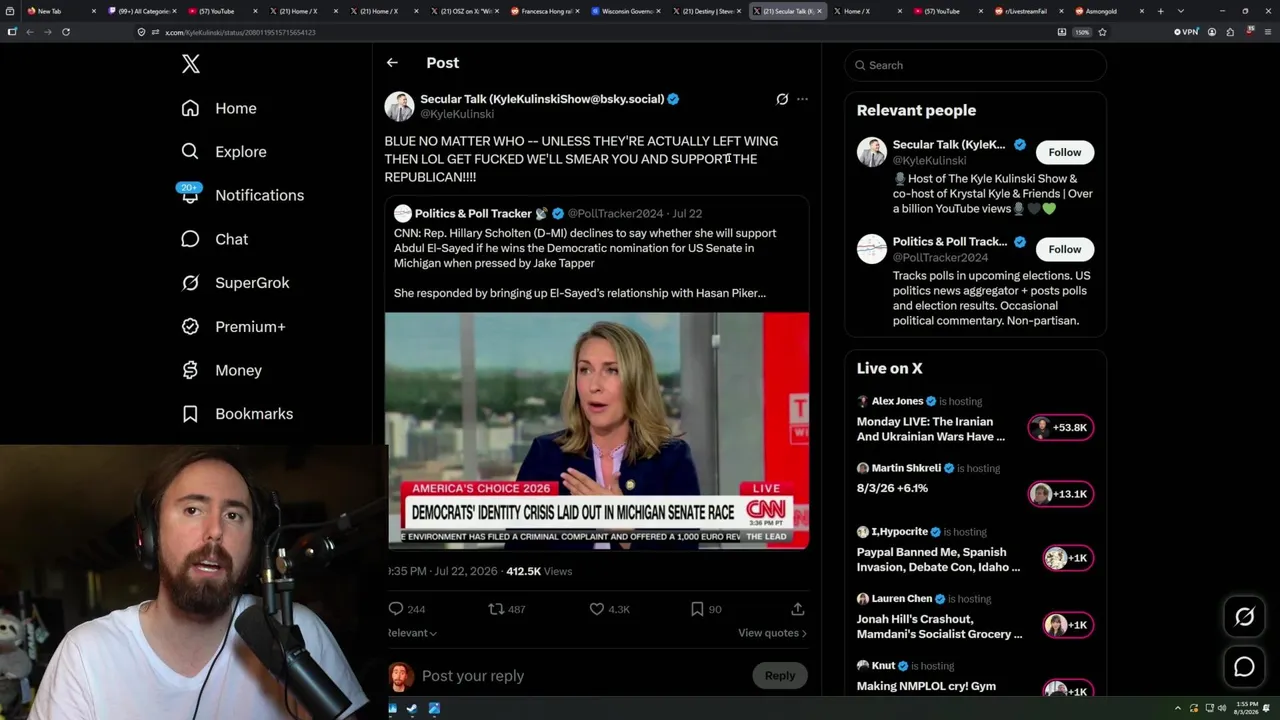Screen dimensions: 1280x720
Task: Switch to the Francesca Hong tab
Action: coord(546,11)
